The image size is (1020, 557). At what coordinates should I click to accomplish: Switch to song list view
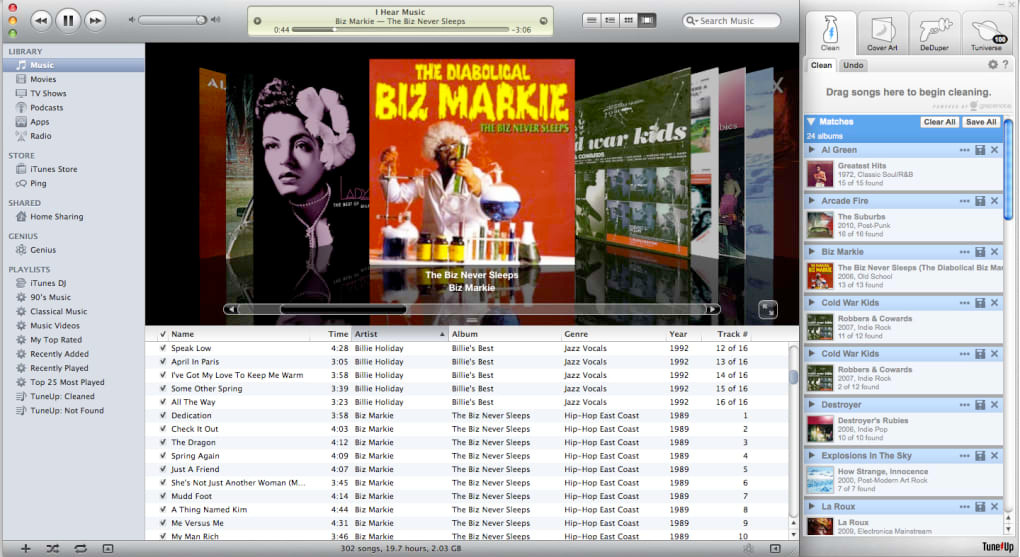tap(591, 20)
